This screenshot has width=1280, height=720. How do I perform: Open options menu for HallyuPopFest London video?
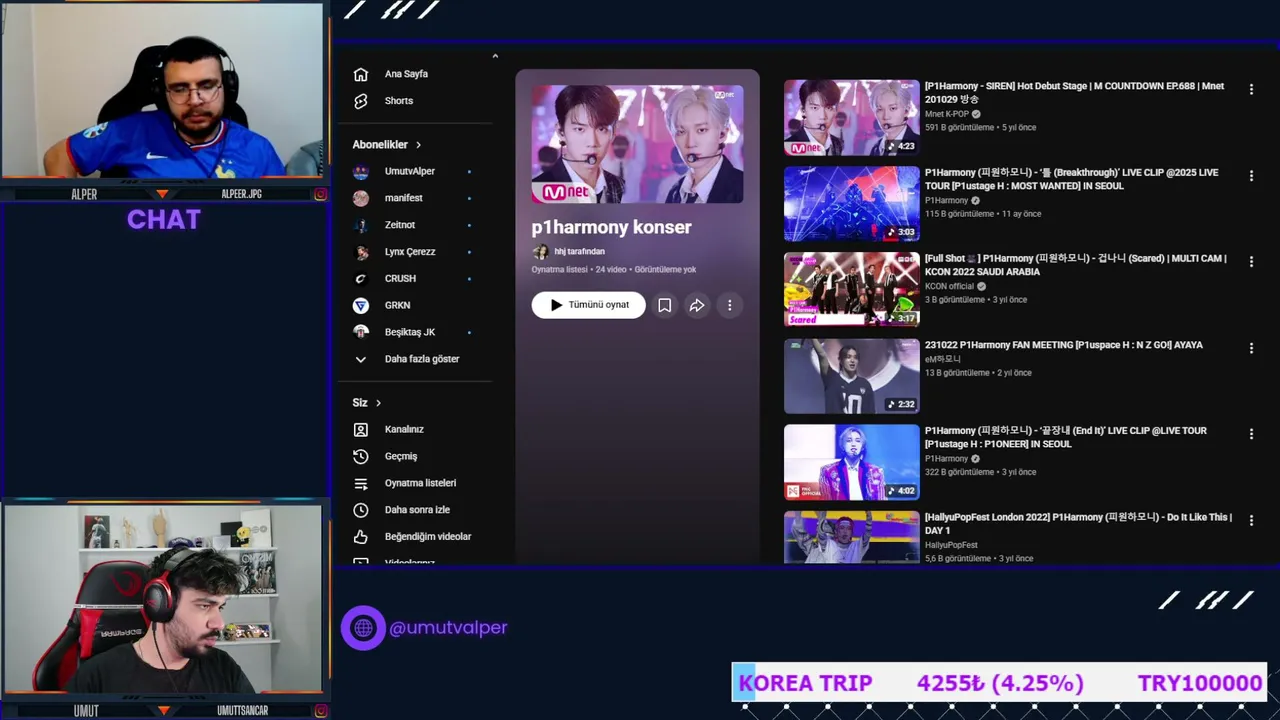click(x=1251, y=520)
